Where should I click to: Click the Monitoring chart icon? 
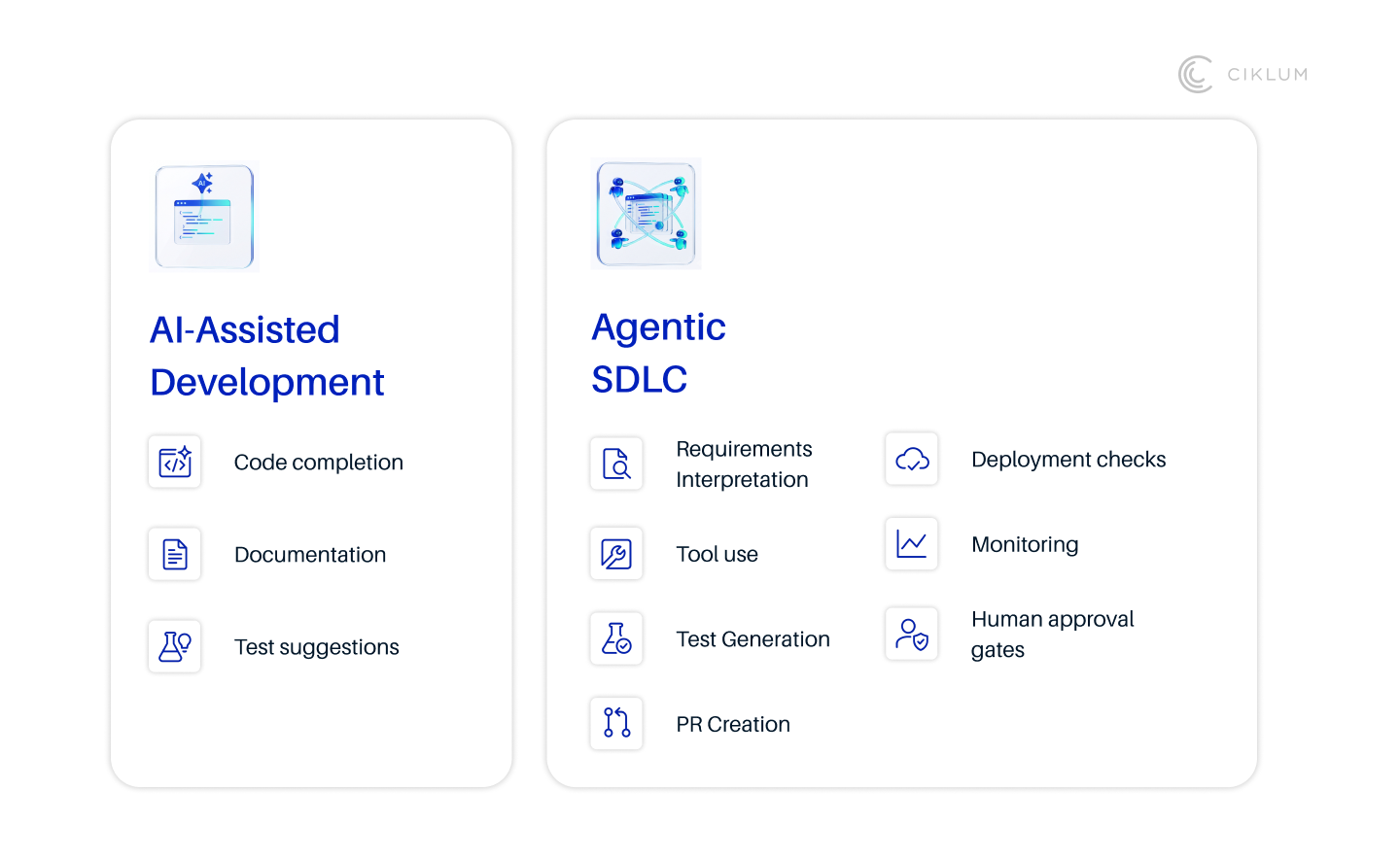912,543
